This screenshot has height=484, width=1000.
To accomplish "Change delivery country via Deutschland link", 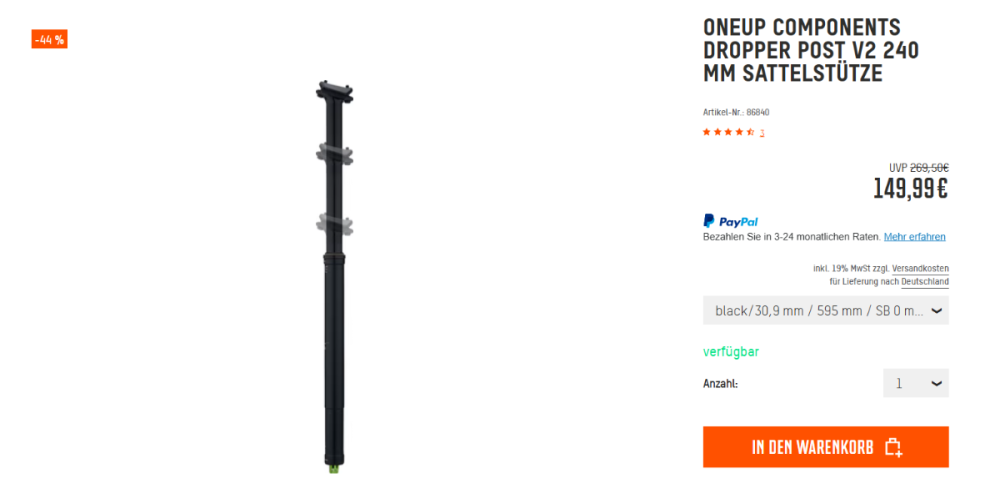I will (x=924, y=282).
